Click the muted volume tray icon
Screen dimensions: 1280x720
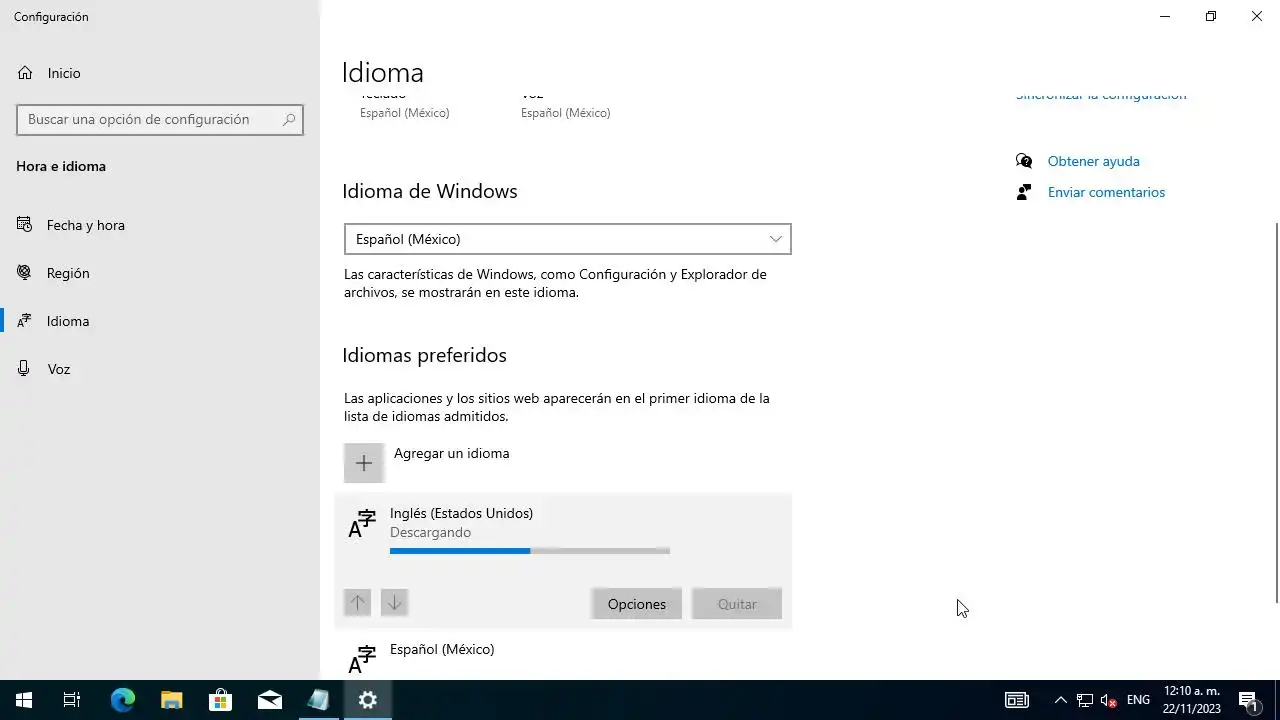pos(1109,700)
